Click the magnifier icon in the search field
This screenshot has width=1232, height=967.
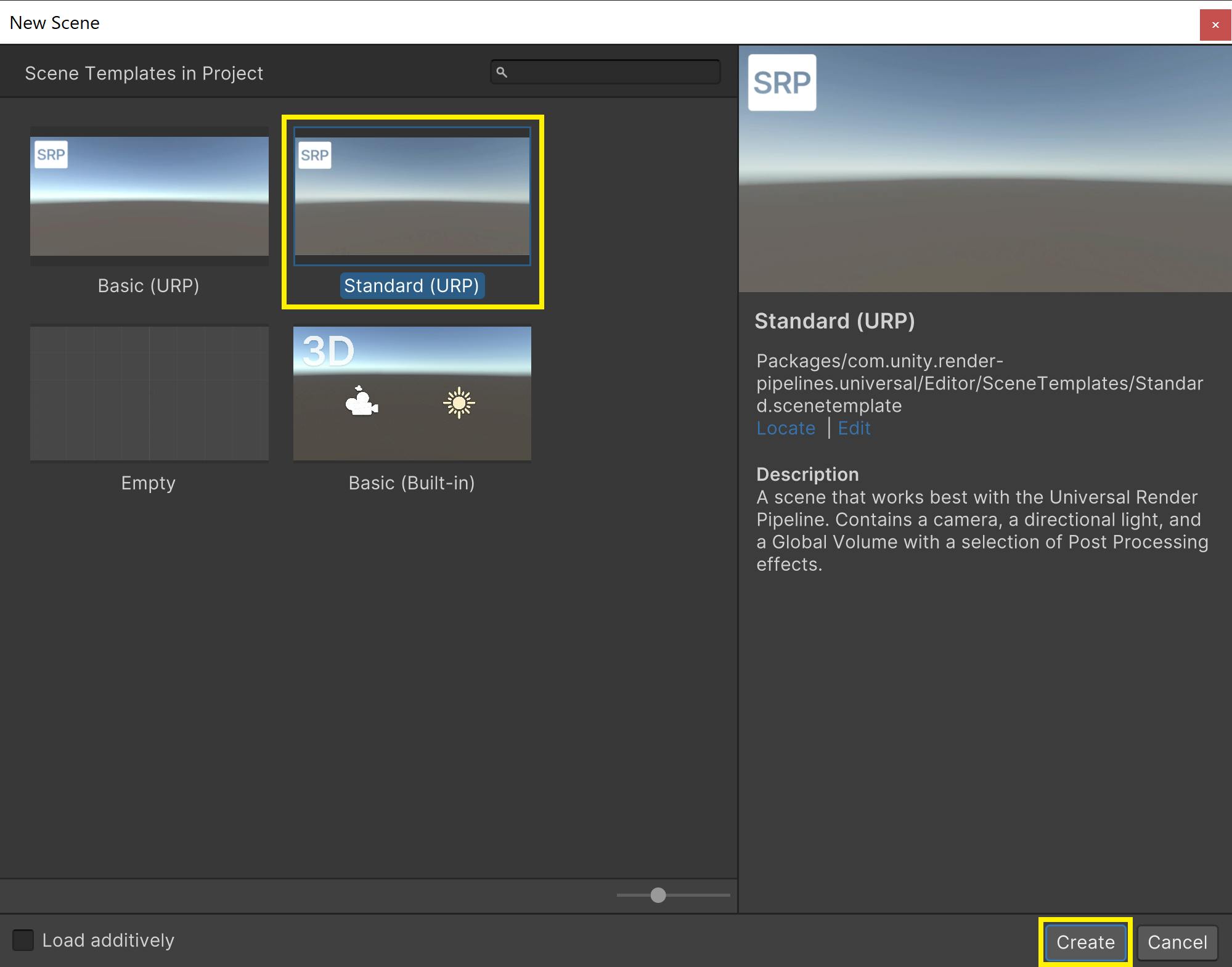pos(500,71)
